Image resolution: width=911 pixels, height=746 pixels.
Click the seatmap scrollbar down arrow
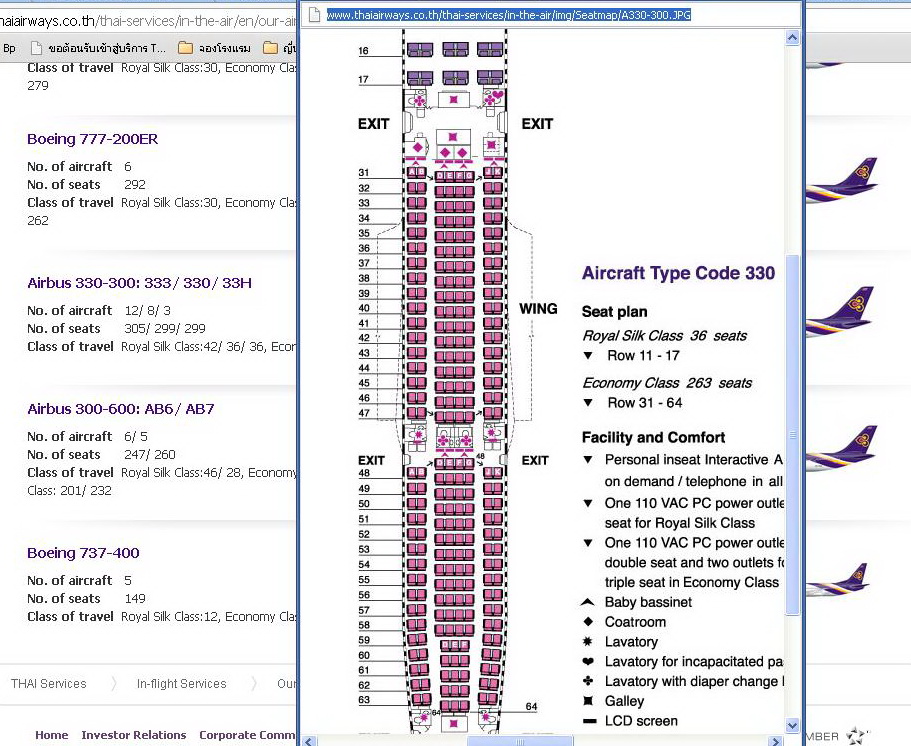point(792,725)
